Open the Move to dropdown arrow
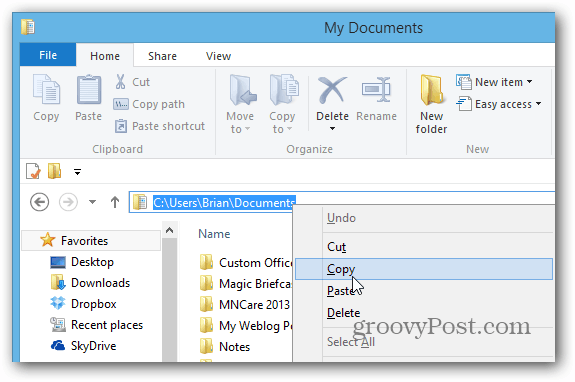The image size is (575, 382). (248, 129)
